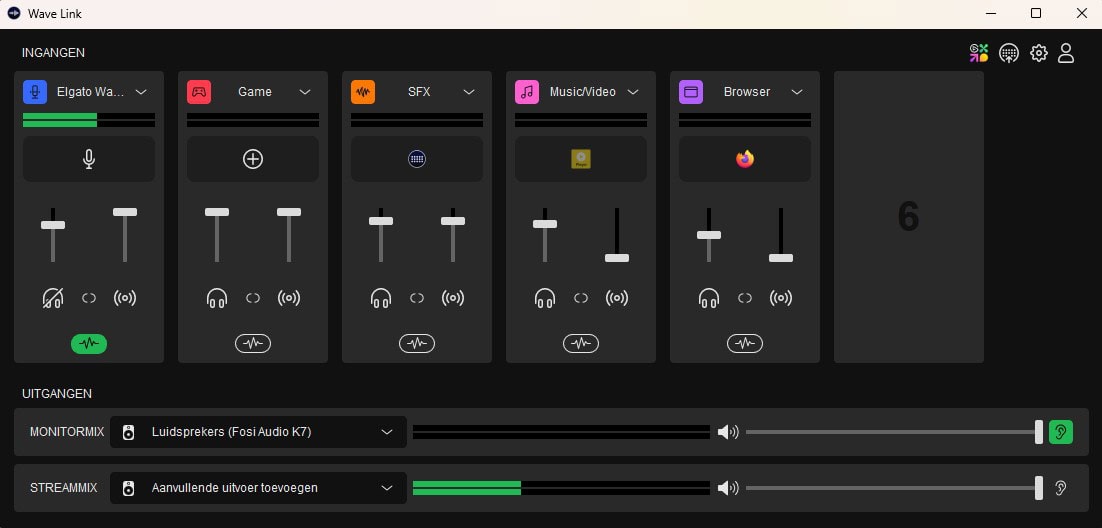The height and width of the screenshot is (528, 1102).
Task: Mute Game channel stream broadcast icon
Action: [289, 298]
